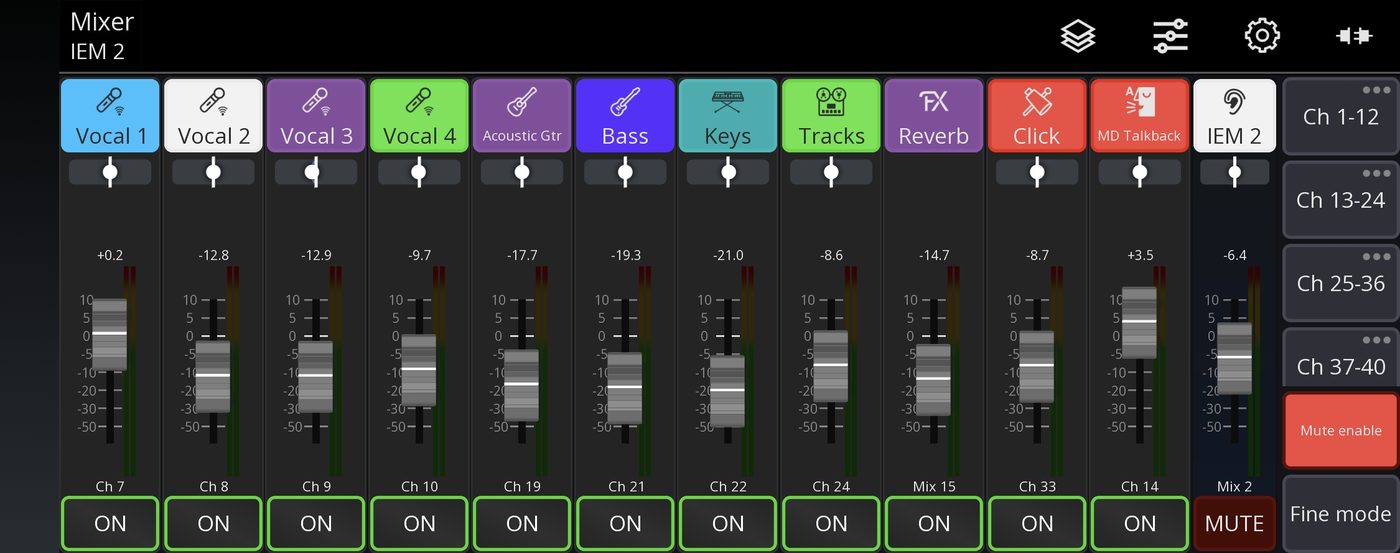The height and width of the screenshot is (553, 1400).
Task: Click the MD Talkback fader handle
Action: [1140, 322]
